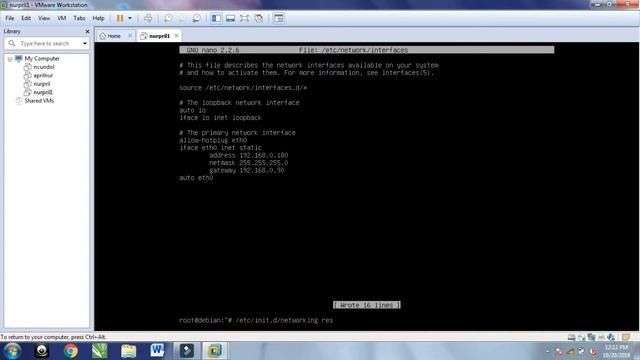
Task: Show hidden system tray icons
Action: click(547, 351)
